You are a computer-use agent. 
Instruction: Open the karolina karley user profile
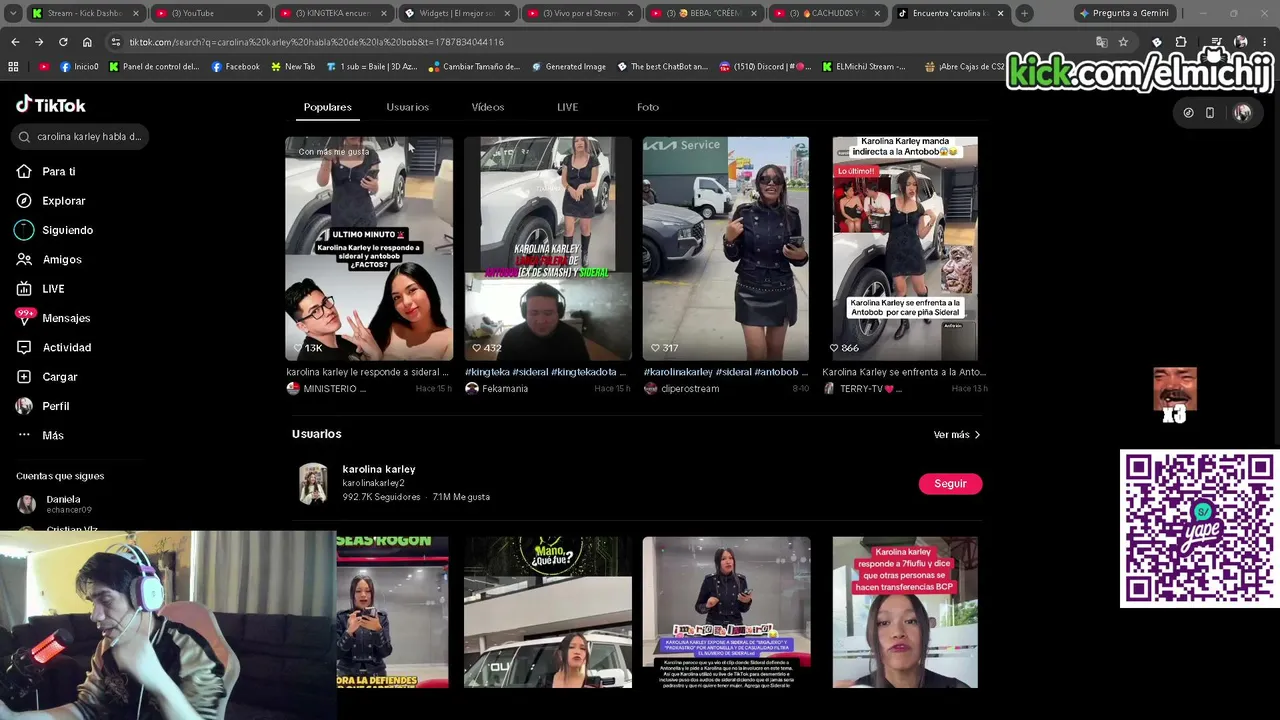tap(379, 469)
